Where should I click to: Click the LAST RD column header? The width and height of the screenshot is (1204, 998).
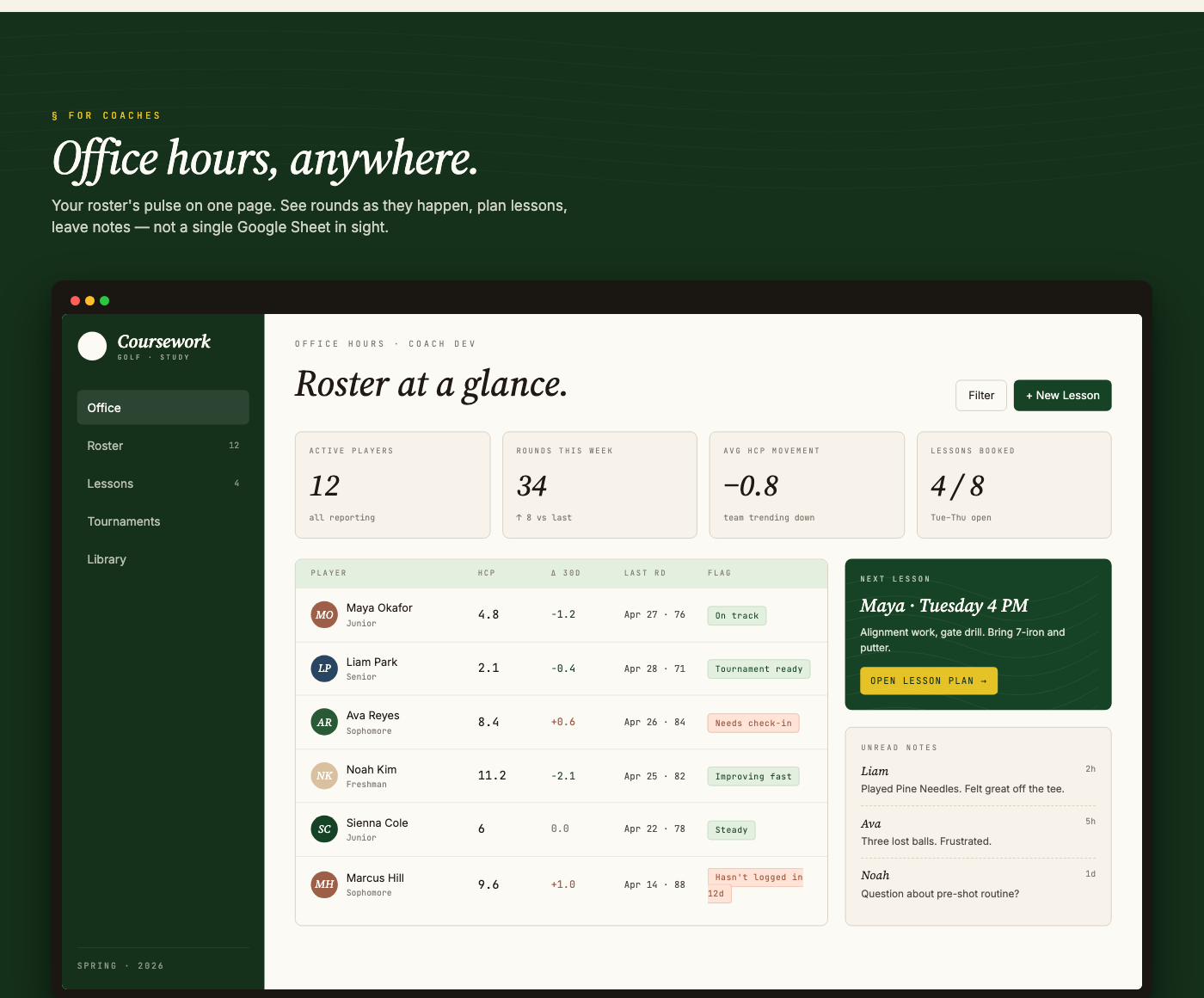(645, 573)
